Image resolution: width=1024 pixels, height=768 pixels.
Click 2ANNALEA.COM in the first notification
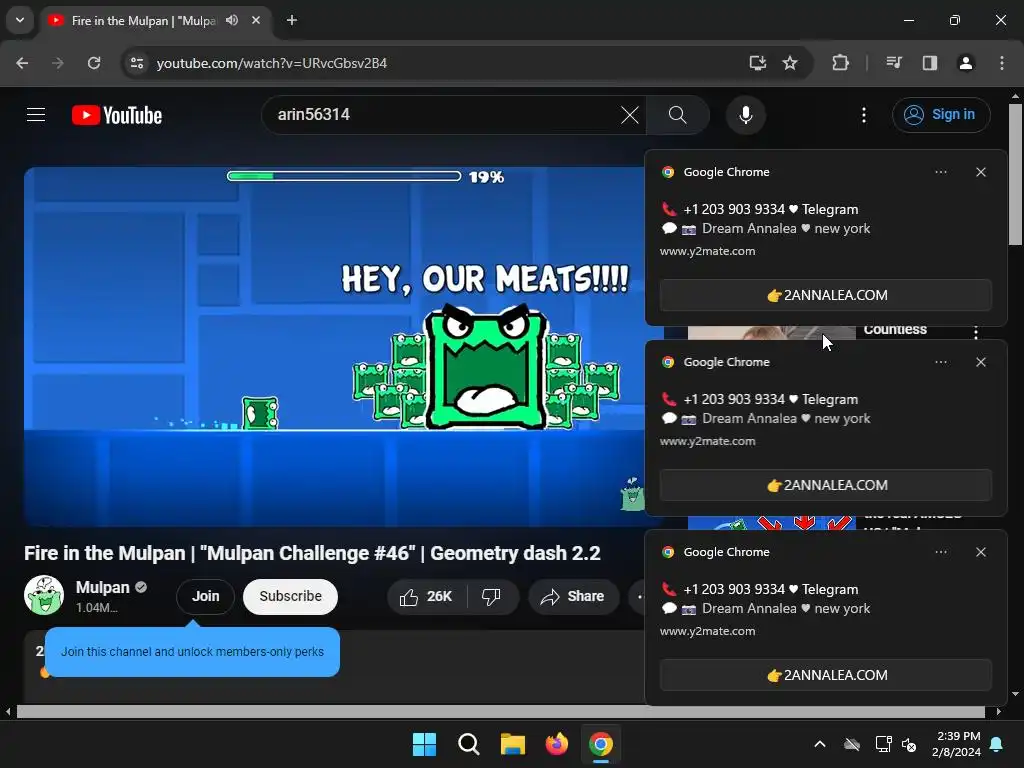[x=825, y=295]
